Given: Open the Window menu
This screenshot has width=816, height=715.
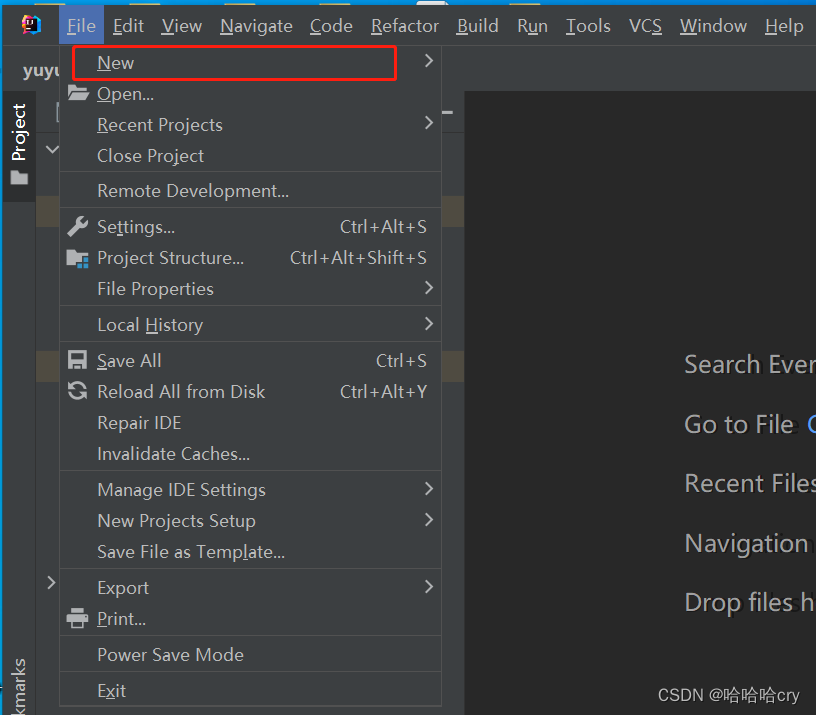Looking at the screenshot, I should [x=713, y=25].
